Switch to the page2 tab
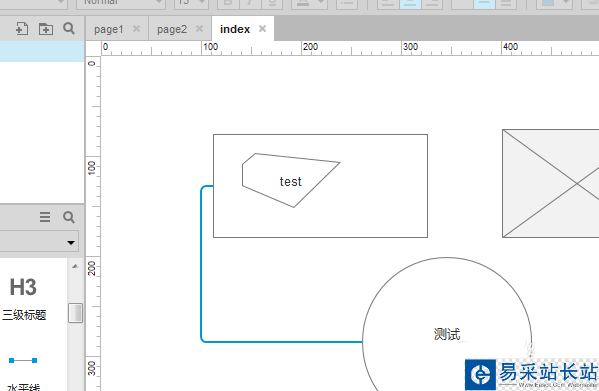599x391 pixels. pos(172,29)
